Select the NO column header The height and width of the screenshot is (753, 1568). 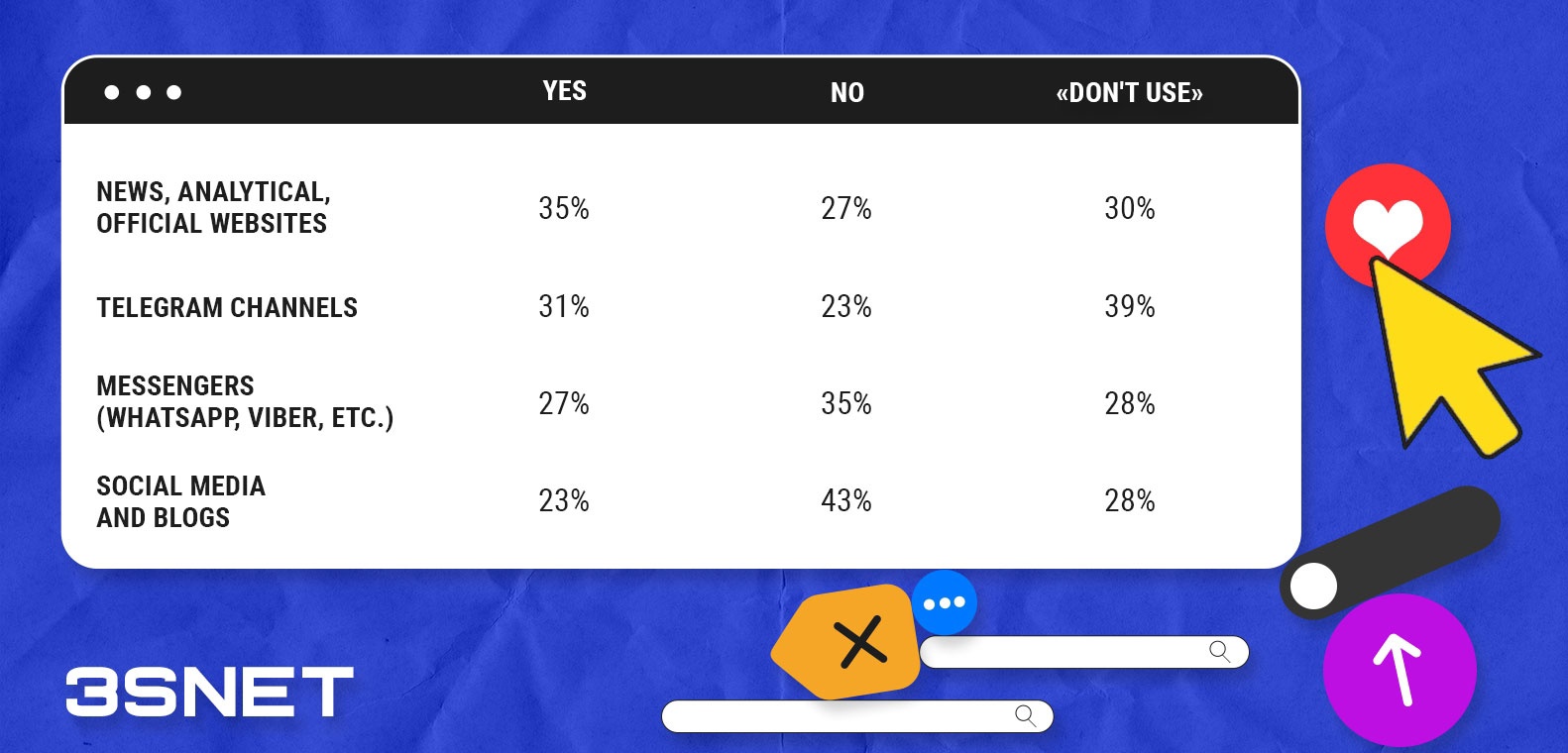pyautogui.click(x=846, y=92)
